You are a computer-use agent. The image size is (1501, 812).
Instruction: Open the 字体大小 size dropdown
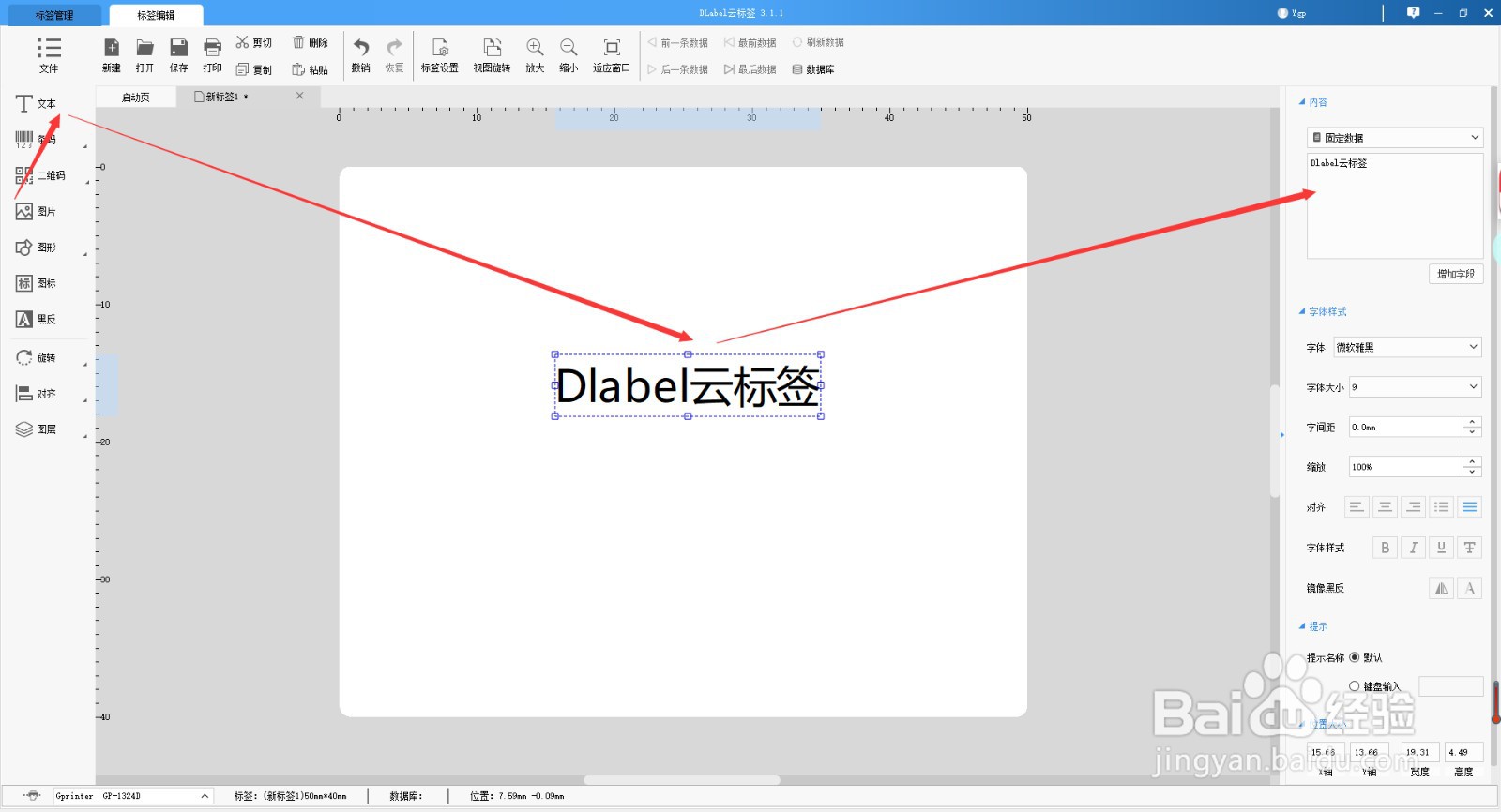[x=1416, y=386]
